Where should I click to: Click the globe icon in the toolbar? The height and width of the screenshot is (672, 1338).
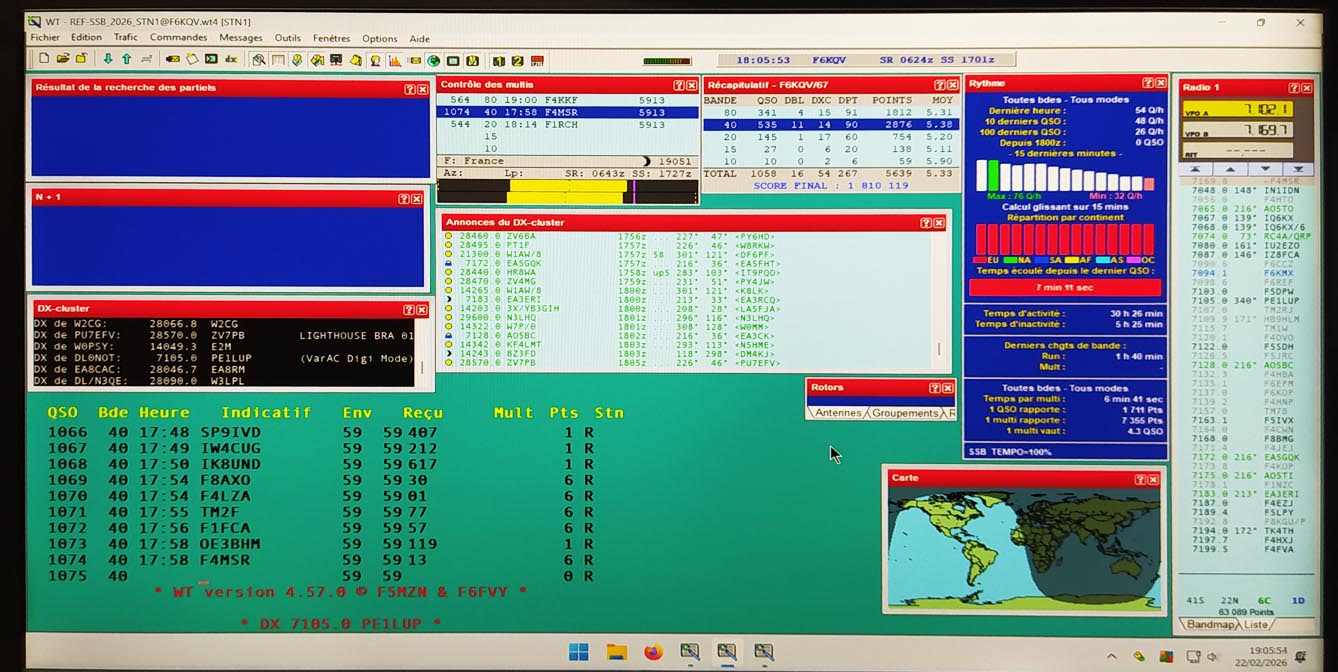tap(433, 61)
